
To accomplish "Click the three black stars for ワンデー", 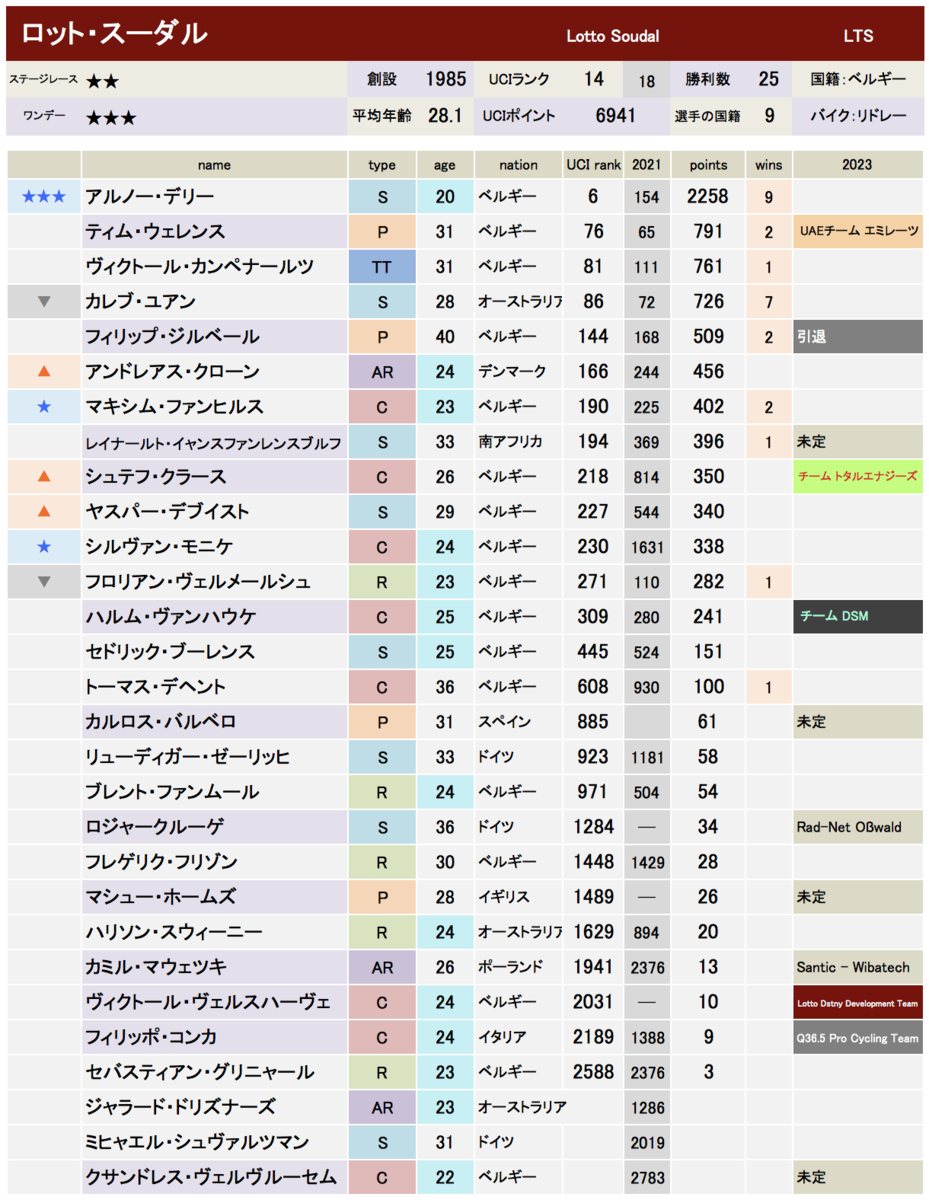I will [110, 117].
